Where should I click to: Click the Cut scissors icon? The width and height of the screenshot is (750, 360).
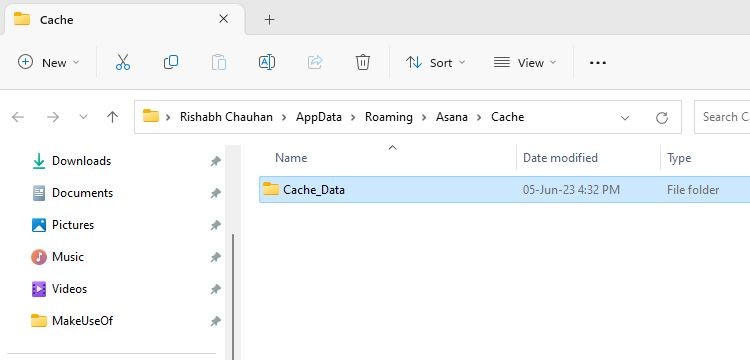pos(123,63)
